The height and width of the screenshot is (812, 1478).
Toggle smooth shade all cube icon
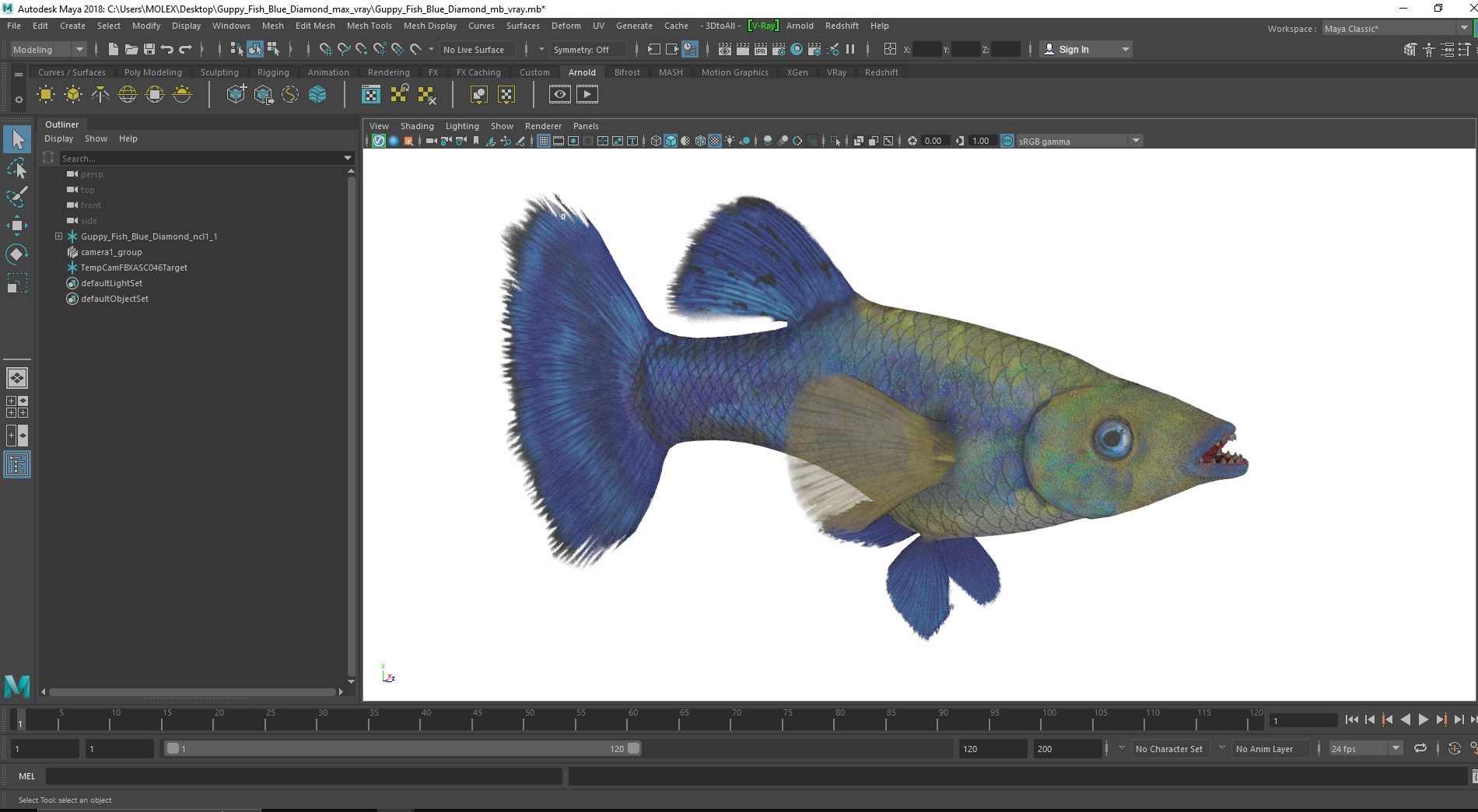(671, 141)
